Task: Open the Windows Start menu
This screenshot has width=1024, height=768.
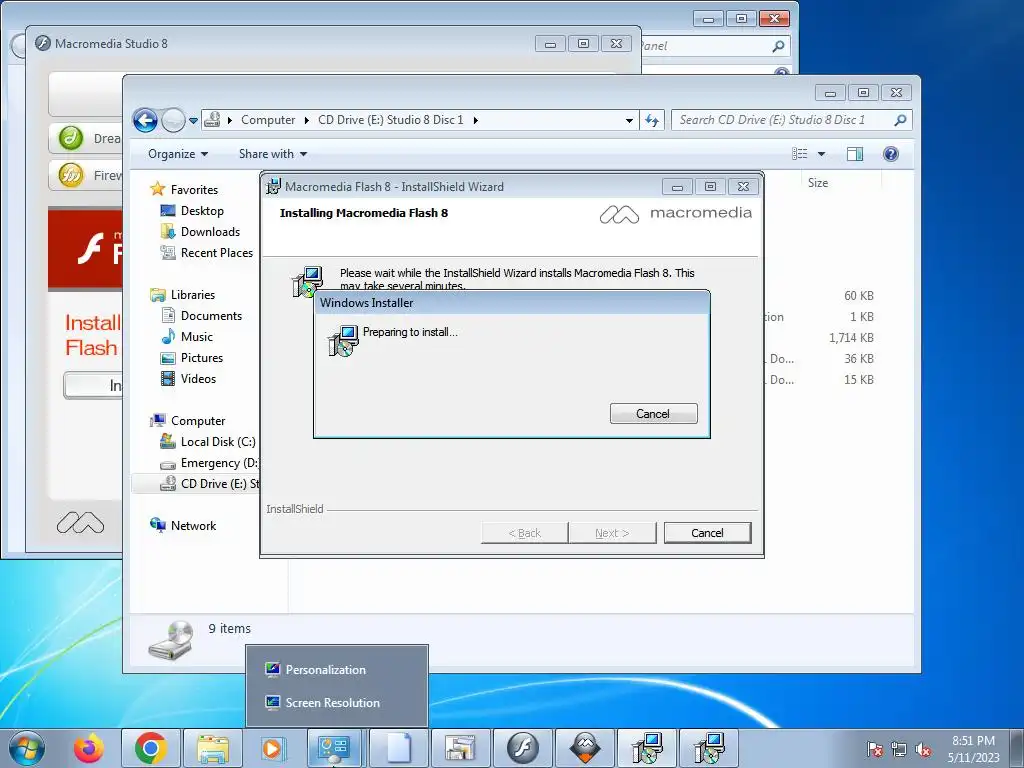Action: coord(27,748)
